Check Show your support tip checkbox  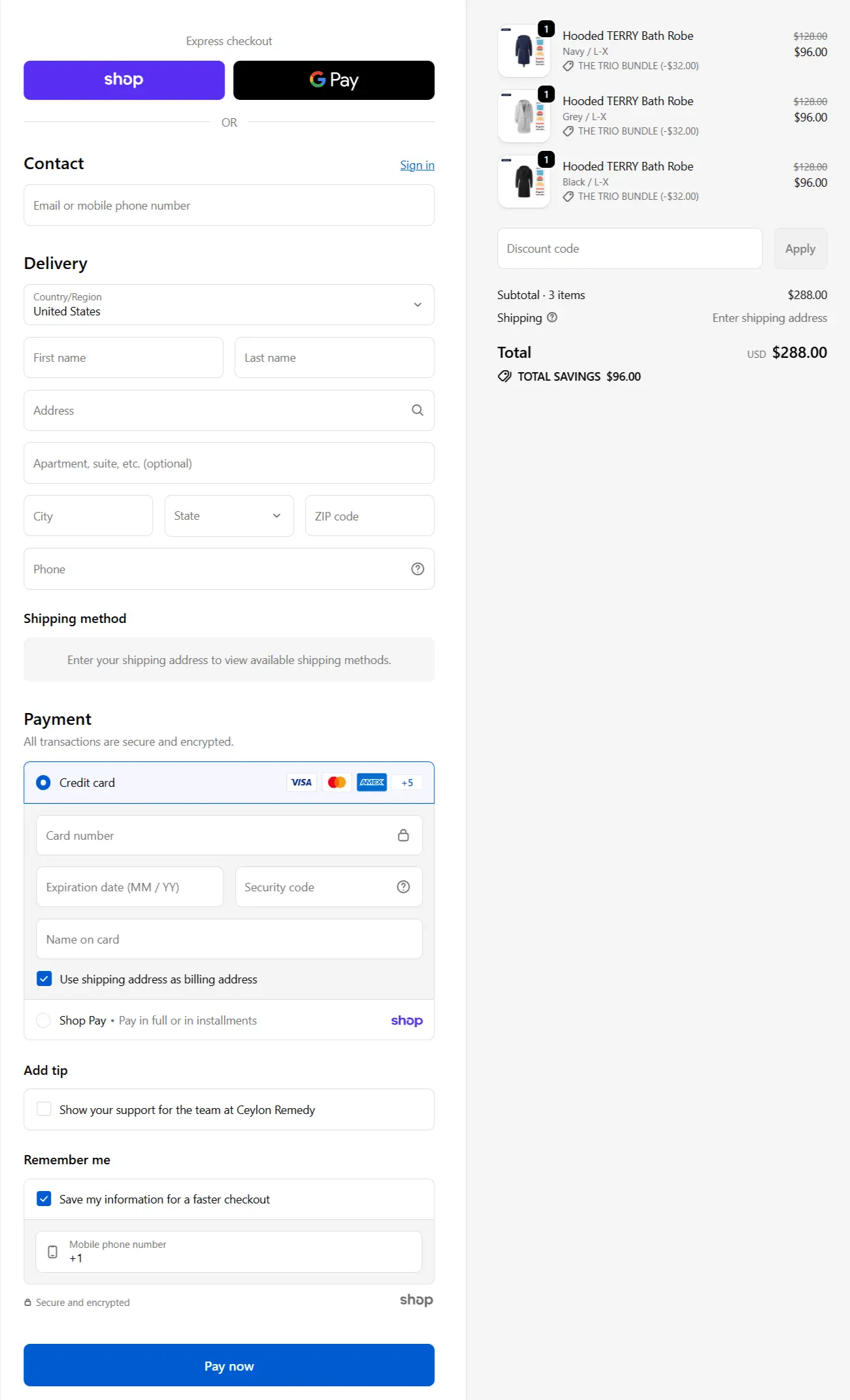[x=44, y=1109]
